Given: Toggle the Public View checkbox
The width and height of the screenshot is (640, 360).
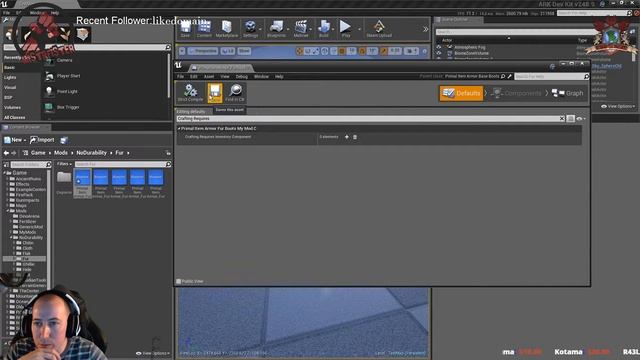Looking at the screenshot, I should (x=178, y=281).
